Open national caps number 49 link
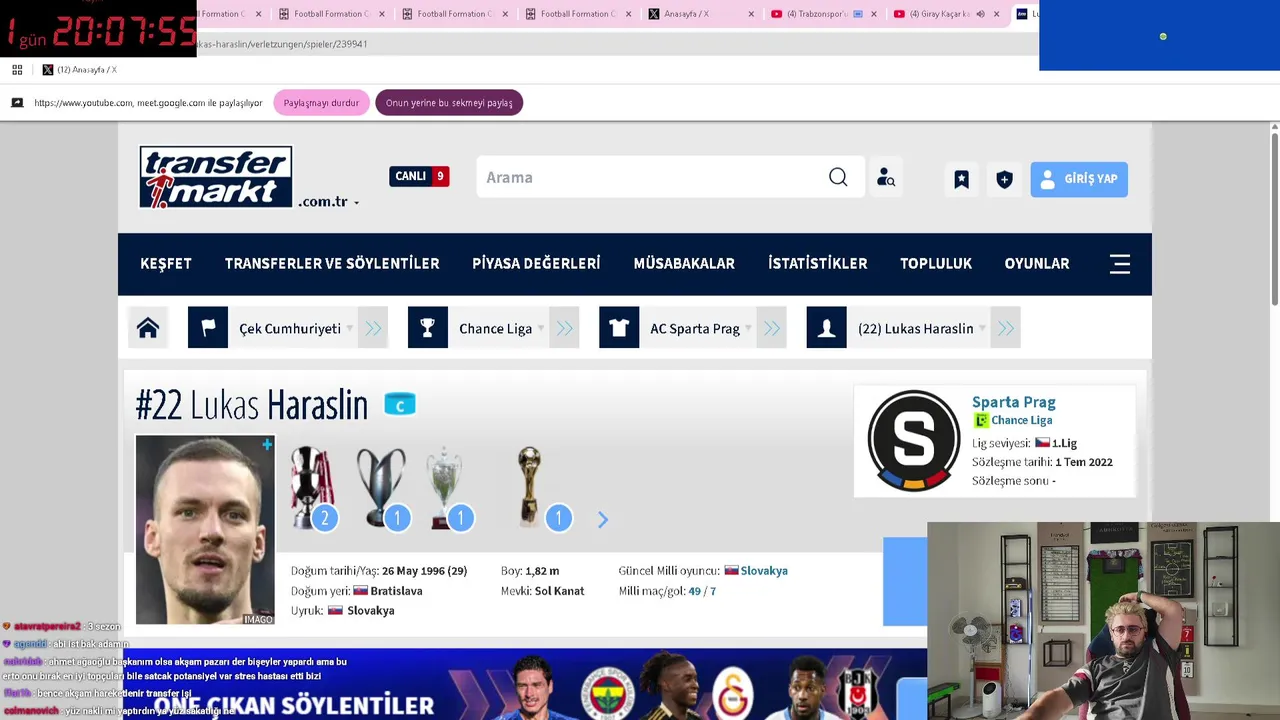Image resolution: width=1280 pixels, height=720 pixels. pos(694,591)
